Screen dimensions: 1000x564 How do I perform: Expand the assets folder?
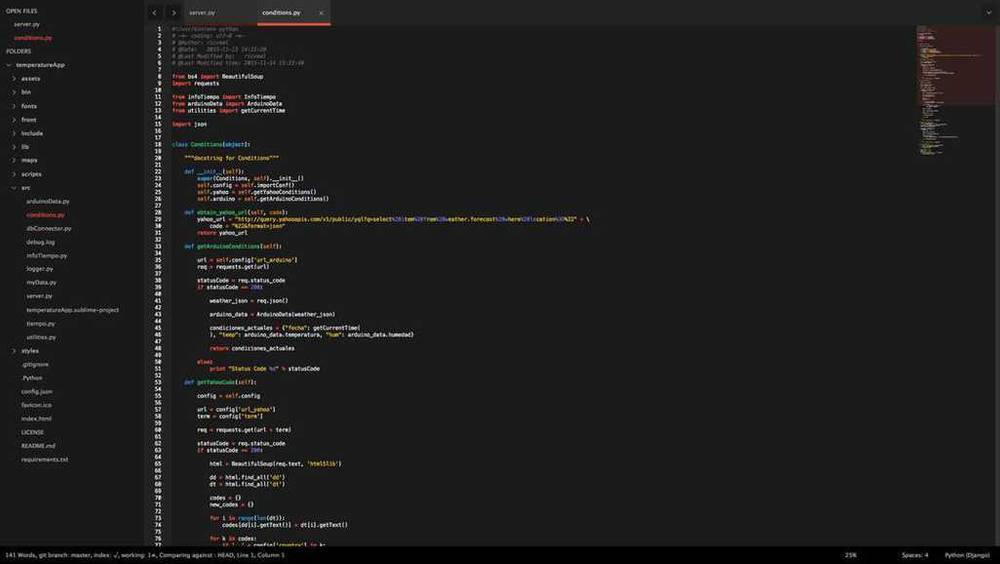click(x=31, y=78)
